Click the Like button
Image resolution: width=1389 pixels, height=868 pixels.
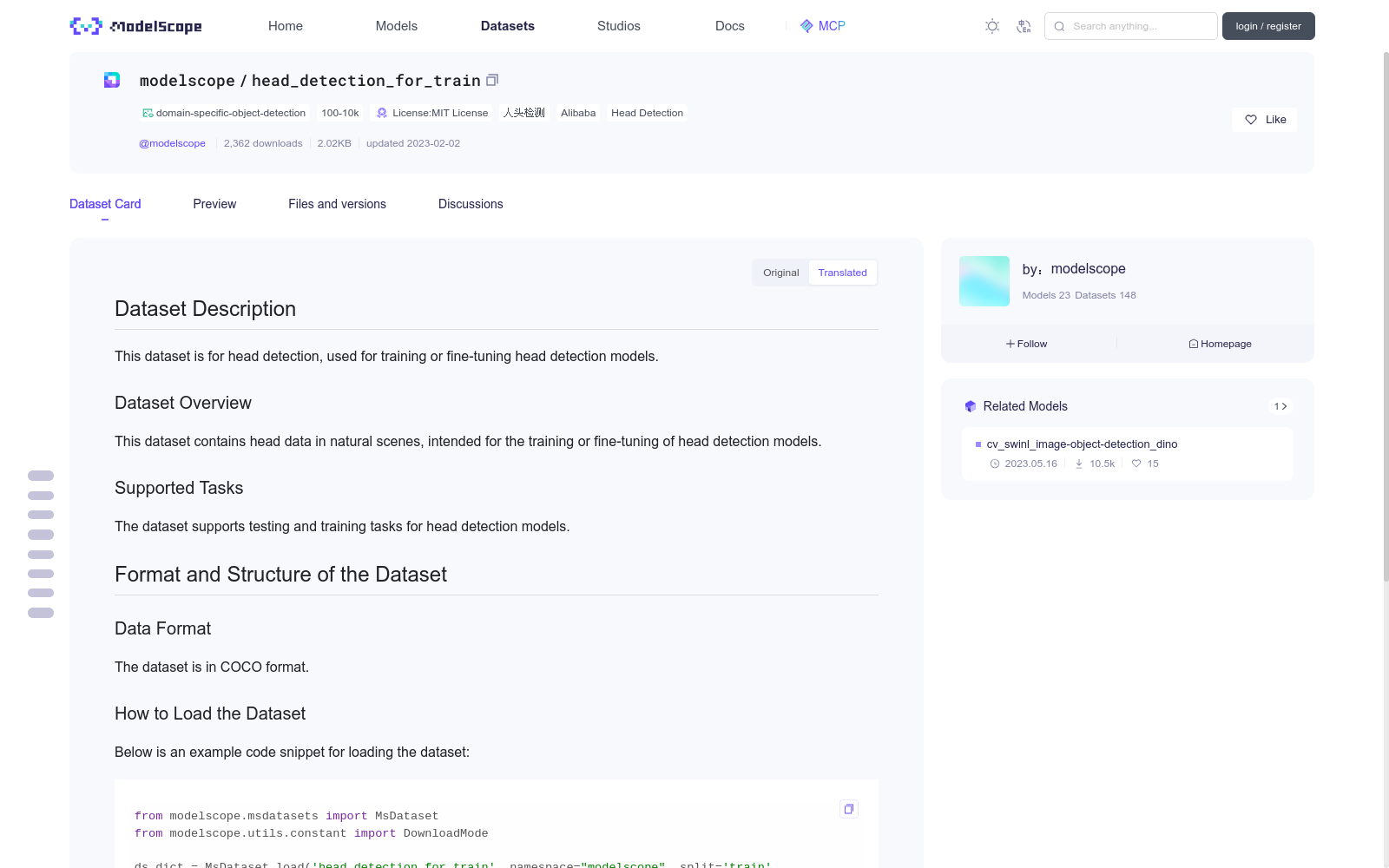pyautogui.click(x=1264, y=120)
